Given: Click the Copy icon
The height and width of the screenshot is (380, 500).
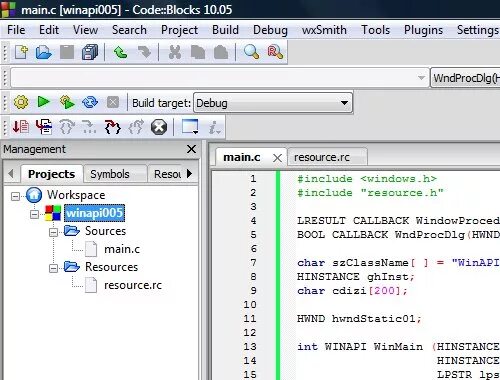Looking at the screenshot, I should [198, 52].
